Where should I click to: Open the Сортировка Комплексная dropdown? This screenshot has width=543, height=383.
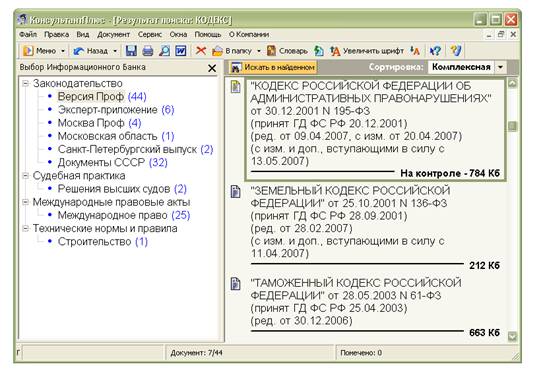pyautogui.click(x=500, y=67)
